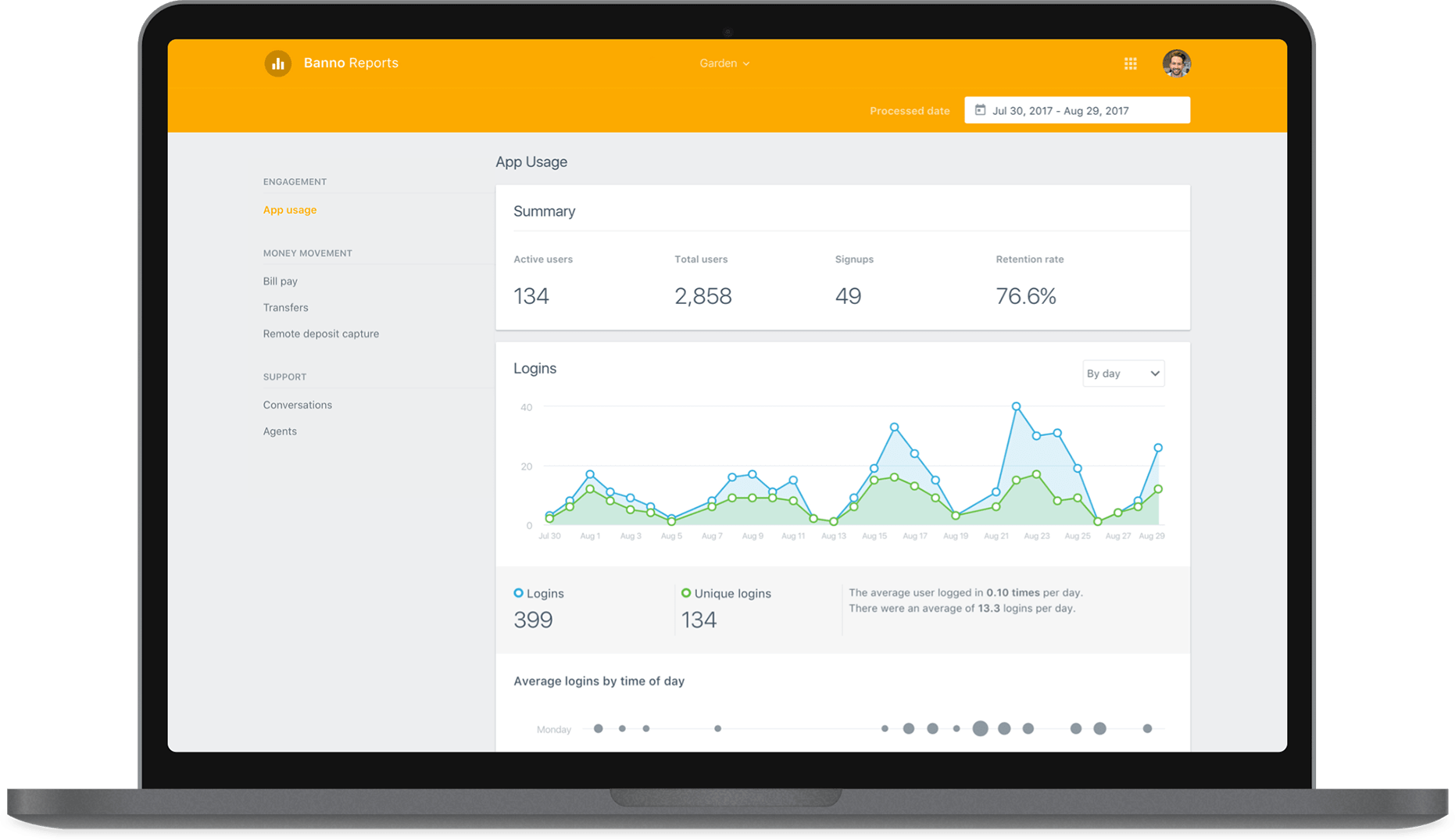Screen dimensions: 1455x840
Task: Toggle the App usage sidebar selection
Action: (x=290, y=209)
